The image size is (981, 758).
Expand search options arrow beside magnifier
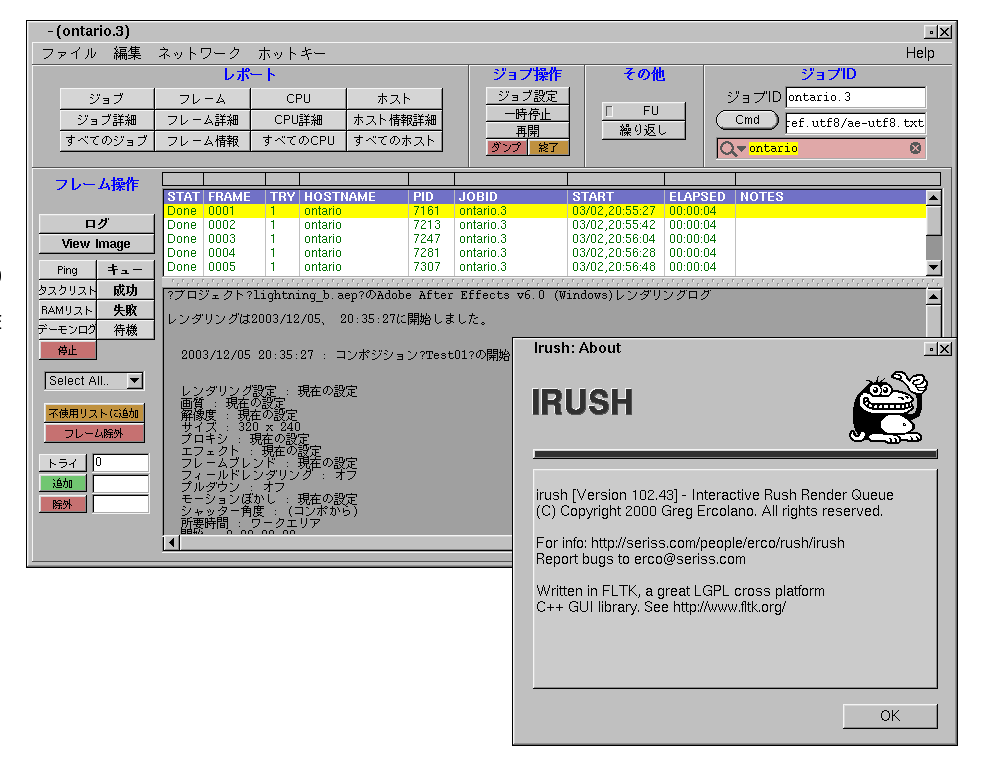coord(742,150)
